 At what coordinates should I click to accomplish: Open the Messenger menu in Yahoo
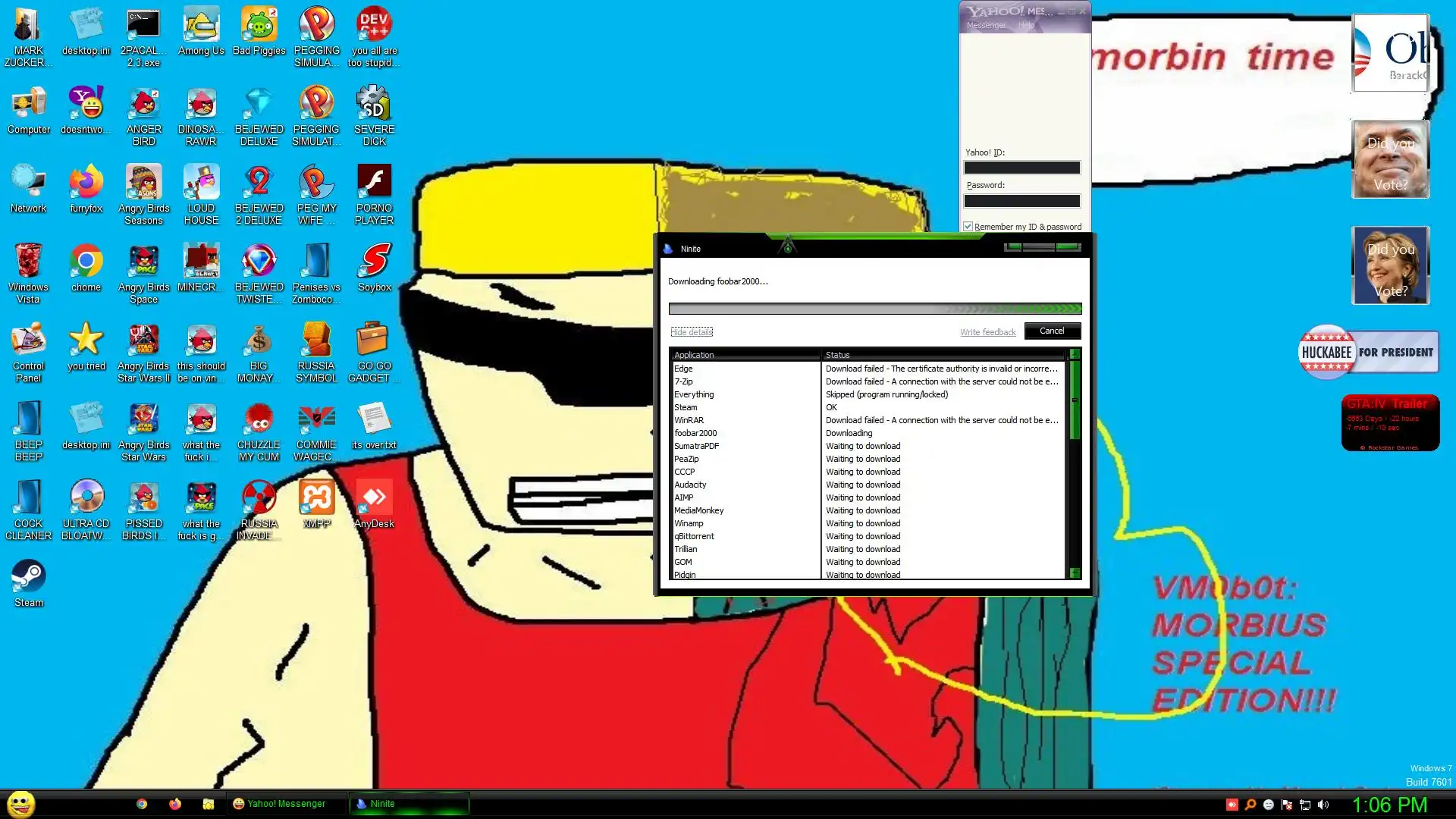point(986,25)
